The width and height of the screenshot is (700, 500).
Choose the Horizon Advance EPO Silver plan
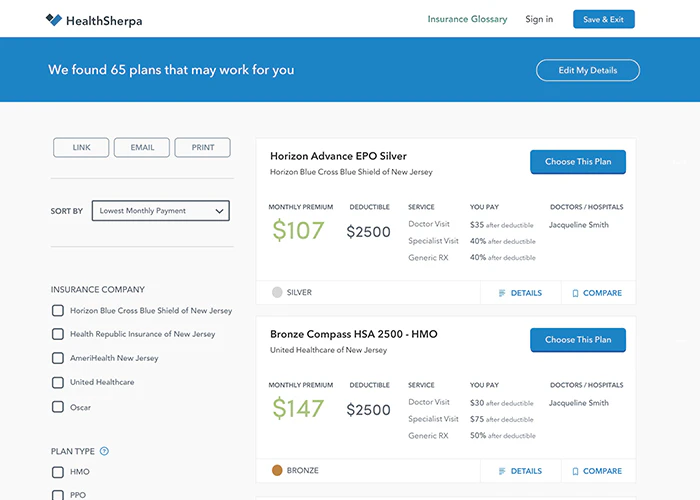[x=578, y=162]
